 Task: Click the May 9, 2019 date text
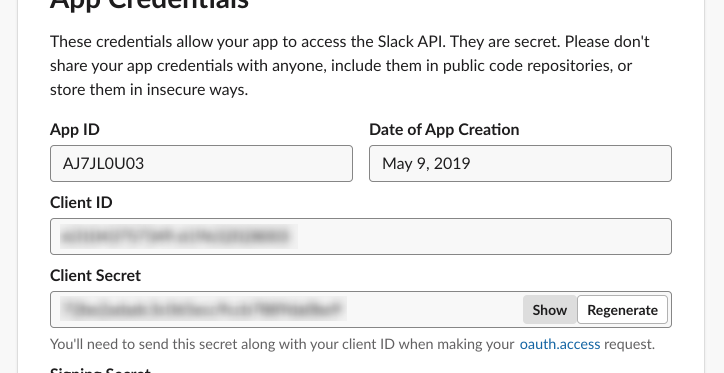click(426, 163)
